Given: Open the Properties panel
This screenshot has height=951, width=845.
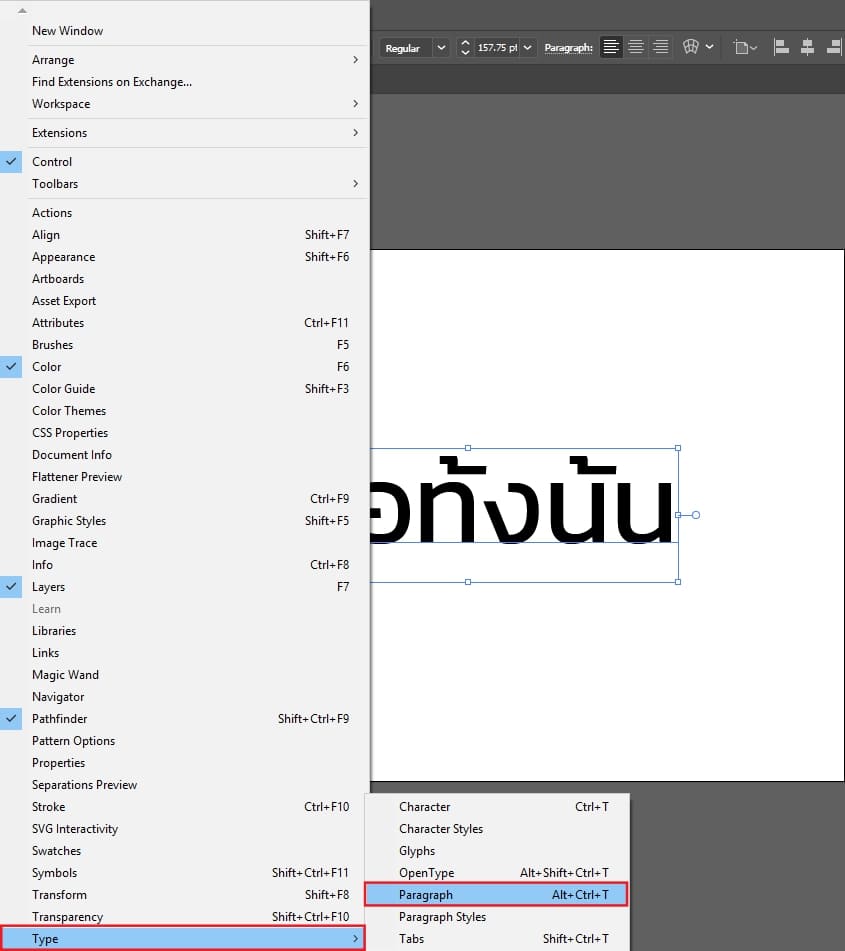Looking at the screenshot, I should pos(184,763).
